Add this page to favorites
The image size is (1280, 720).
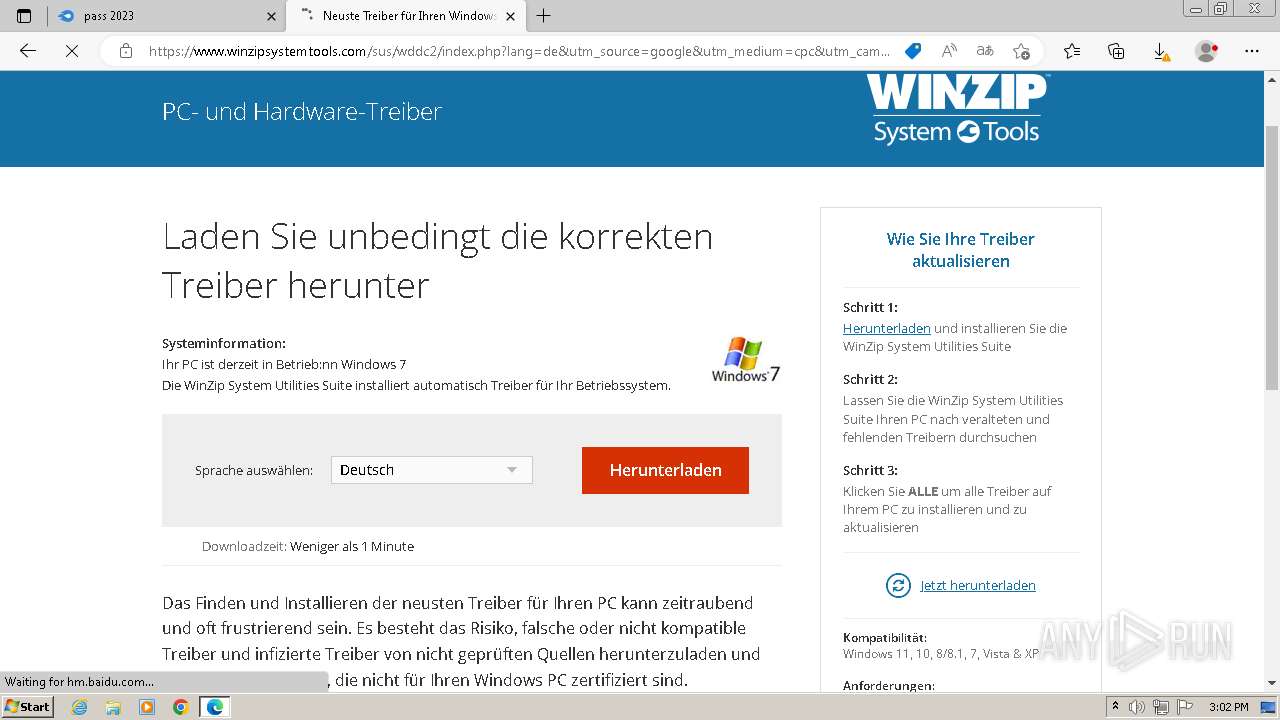coord(1021,51)
